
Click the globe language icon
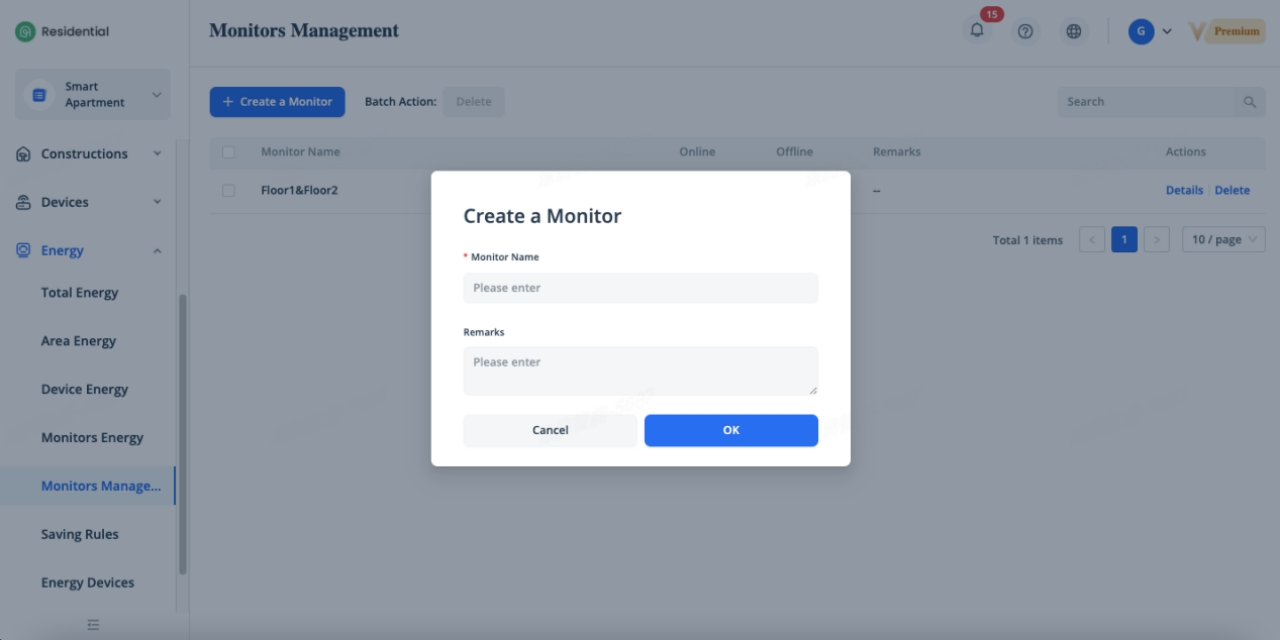(x=1073, y=31)
